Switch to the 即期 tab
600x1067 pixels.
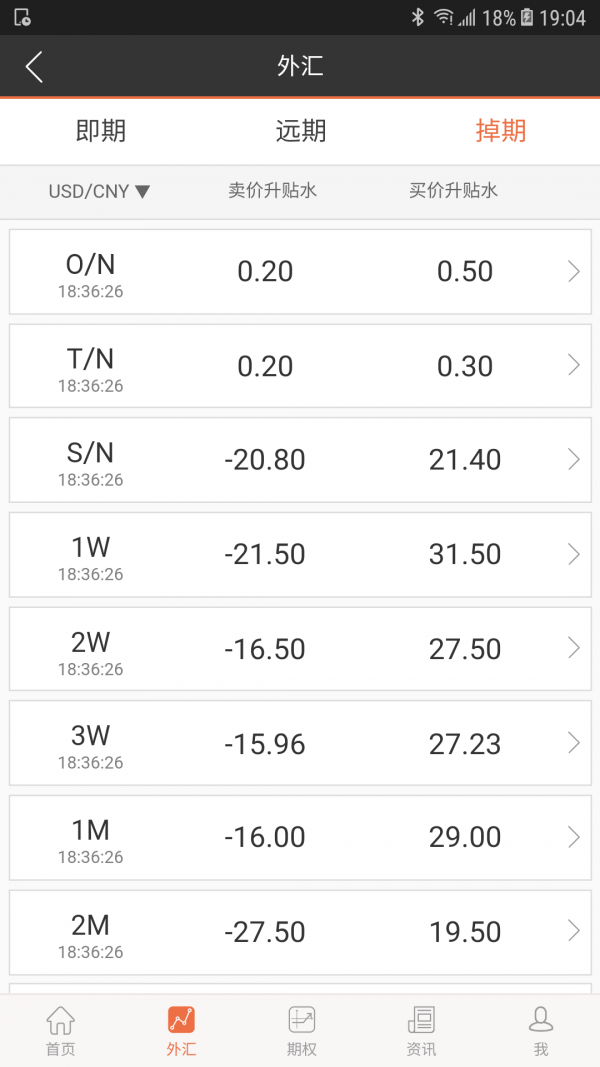[101, 131]
